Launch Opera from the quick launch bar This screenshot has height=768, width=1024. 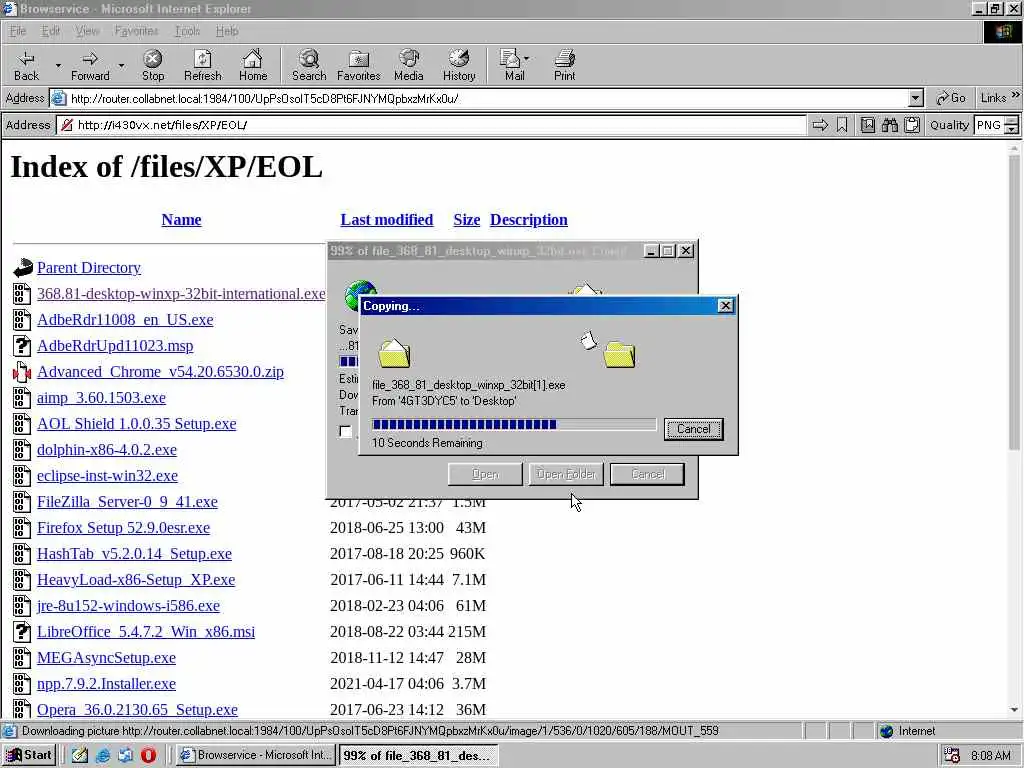click(148, 755)
